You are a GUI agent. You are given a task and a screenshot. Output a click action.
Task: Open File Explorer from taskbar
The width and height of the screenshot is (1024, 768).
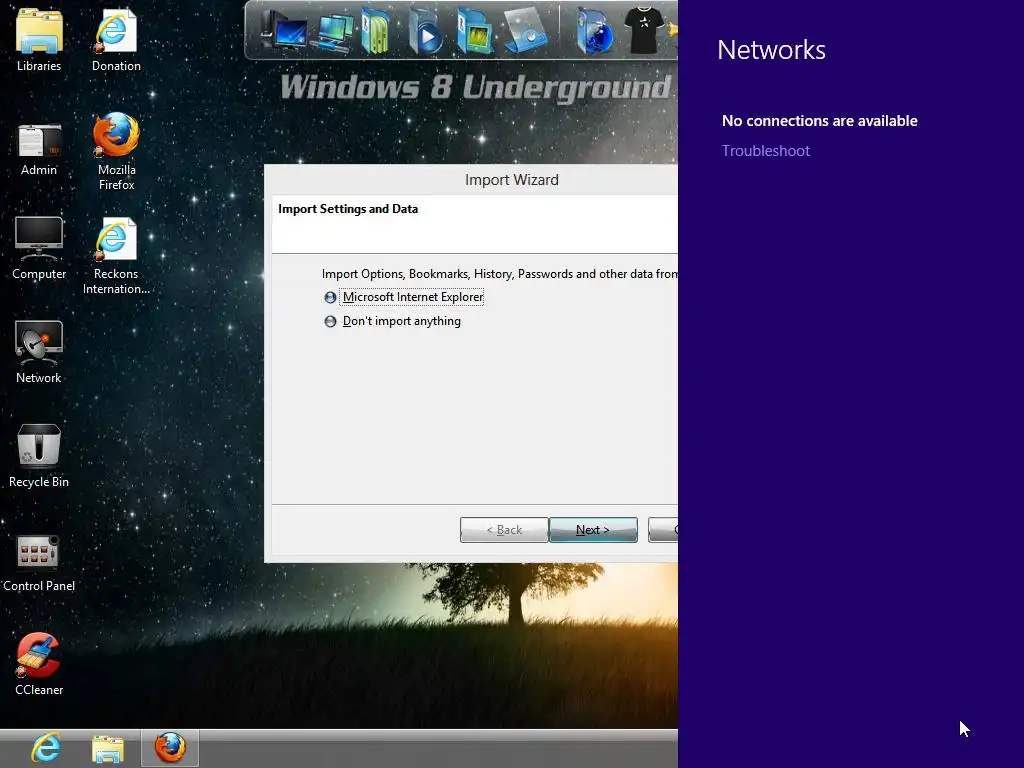pyautogui.click(x=108, y=748)
